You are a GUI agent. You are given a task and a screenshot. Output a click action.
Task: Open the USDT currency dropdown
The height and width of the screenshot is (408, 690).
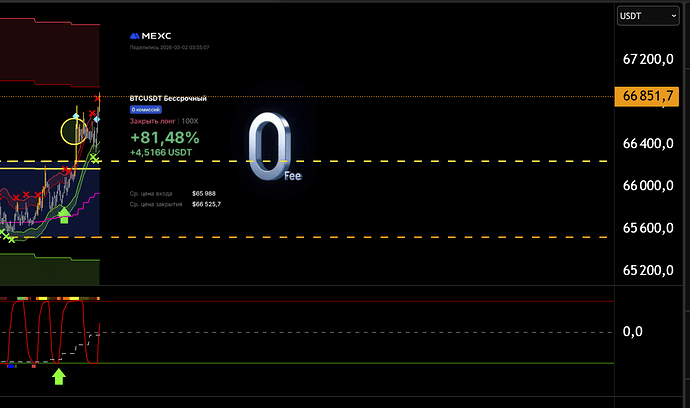[x=644, y=16]
